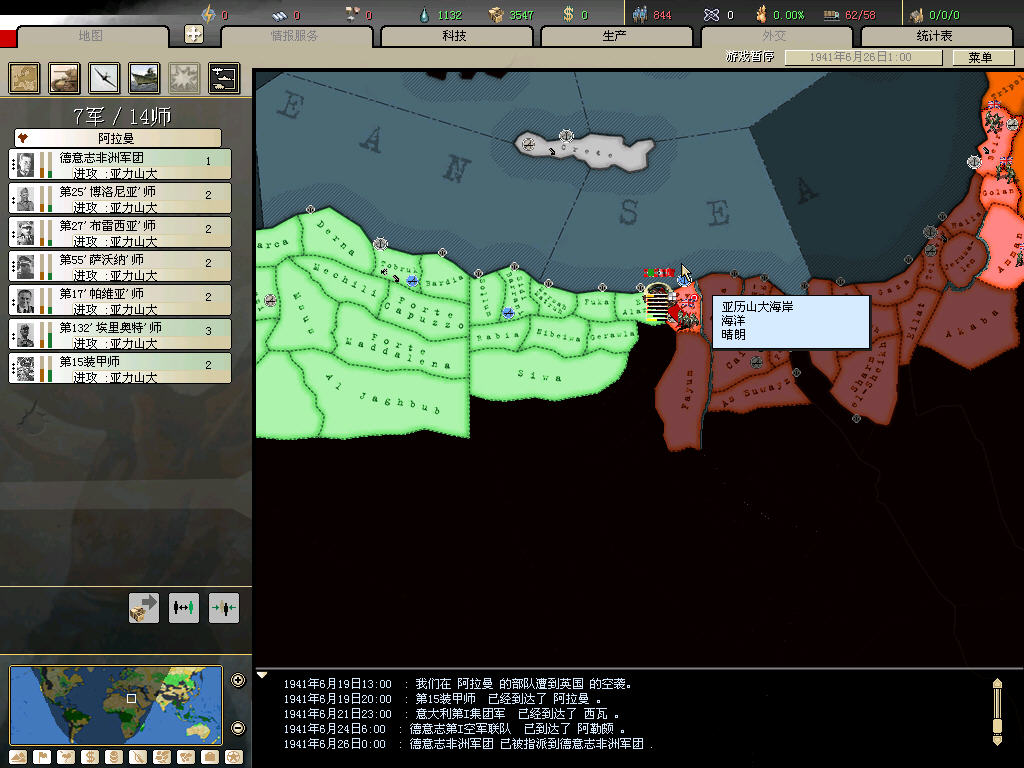
Task: Select the naval units (ship) filter icon
Action: tap(144, 78)
